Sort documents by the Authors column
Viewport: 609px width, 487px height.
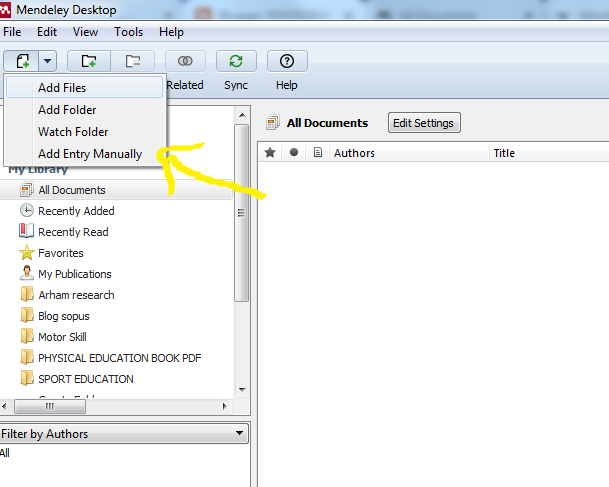[x=409, y=153]
